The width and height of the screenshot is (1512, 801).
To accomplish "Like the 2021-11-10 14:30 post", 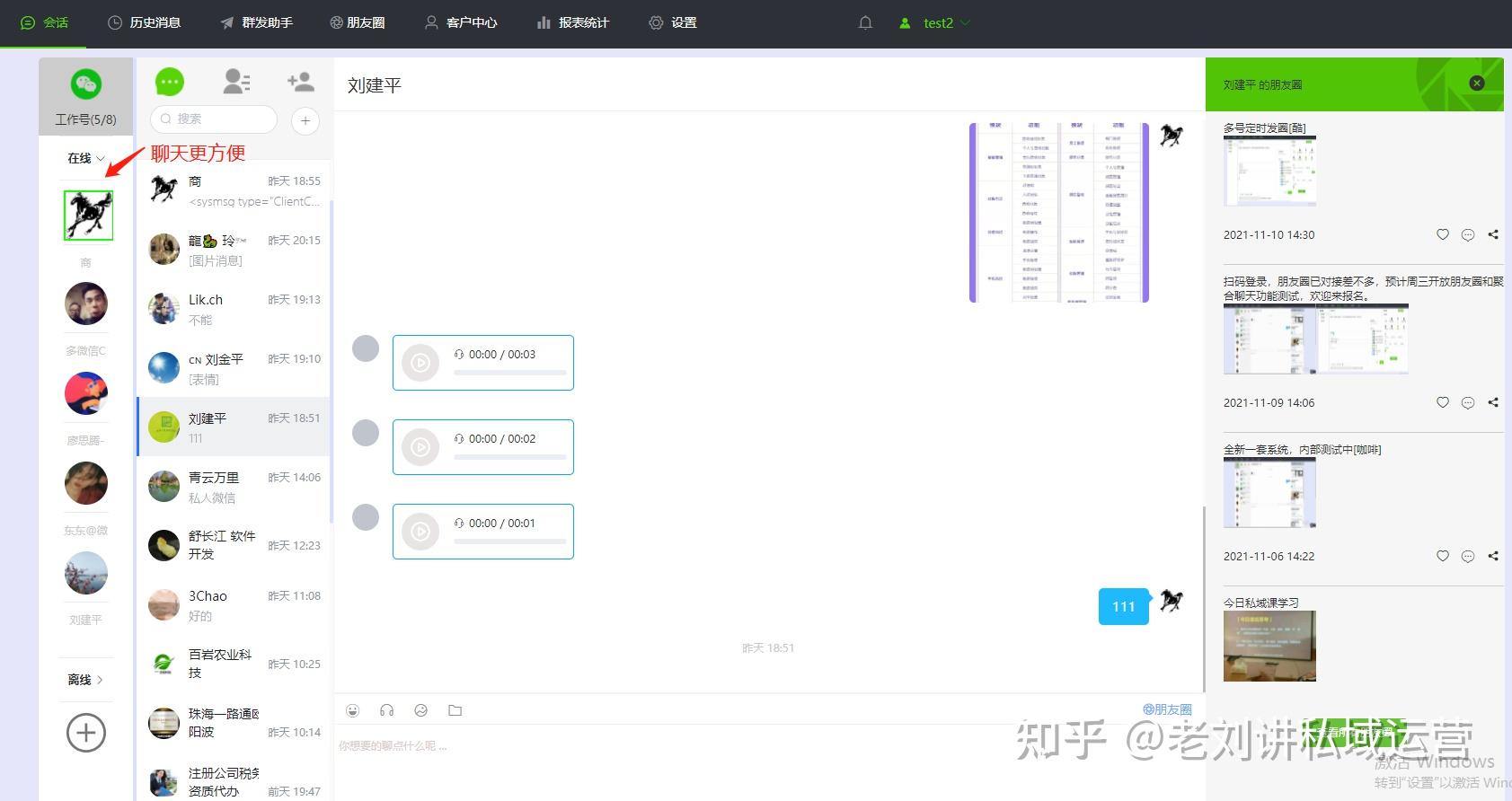I will tap(1443, 234).
